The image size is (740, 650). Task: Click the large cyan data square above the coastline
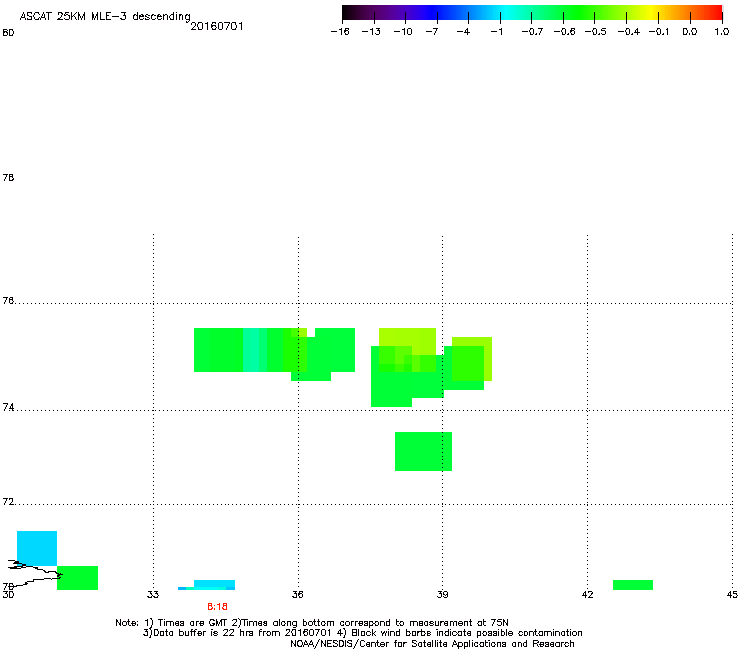point(37,548)
